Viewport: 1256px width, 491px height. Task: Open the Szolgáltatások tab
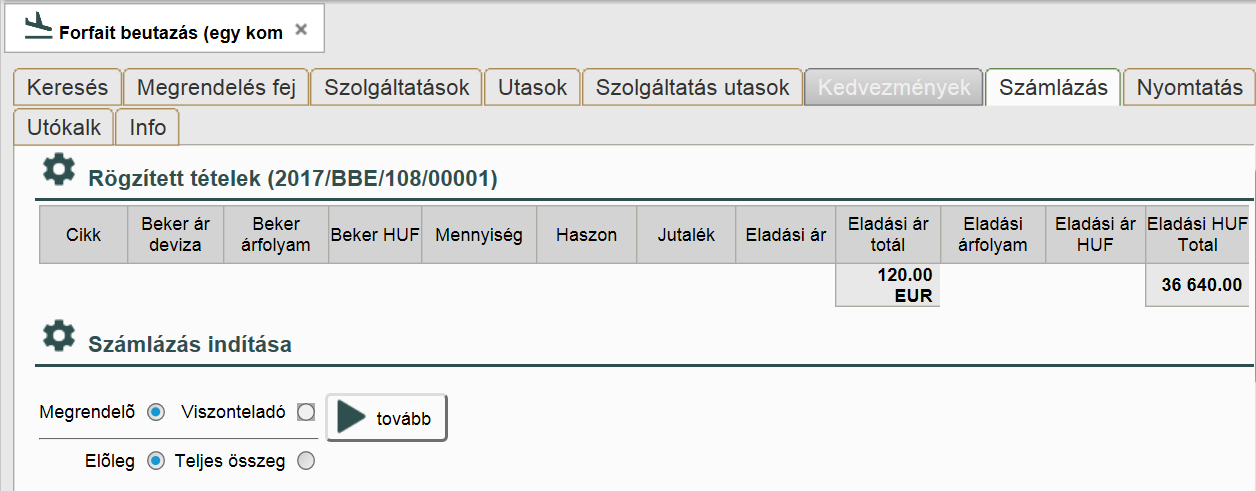(x=397, y=88)
